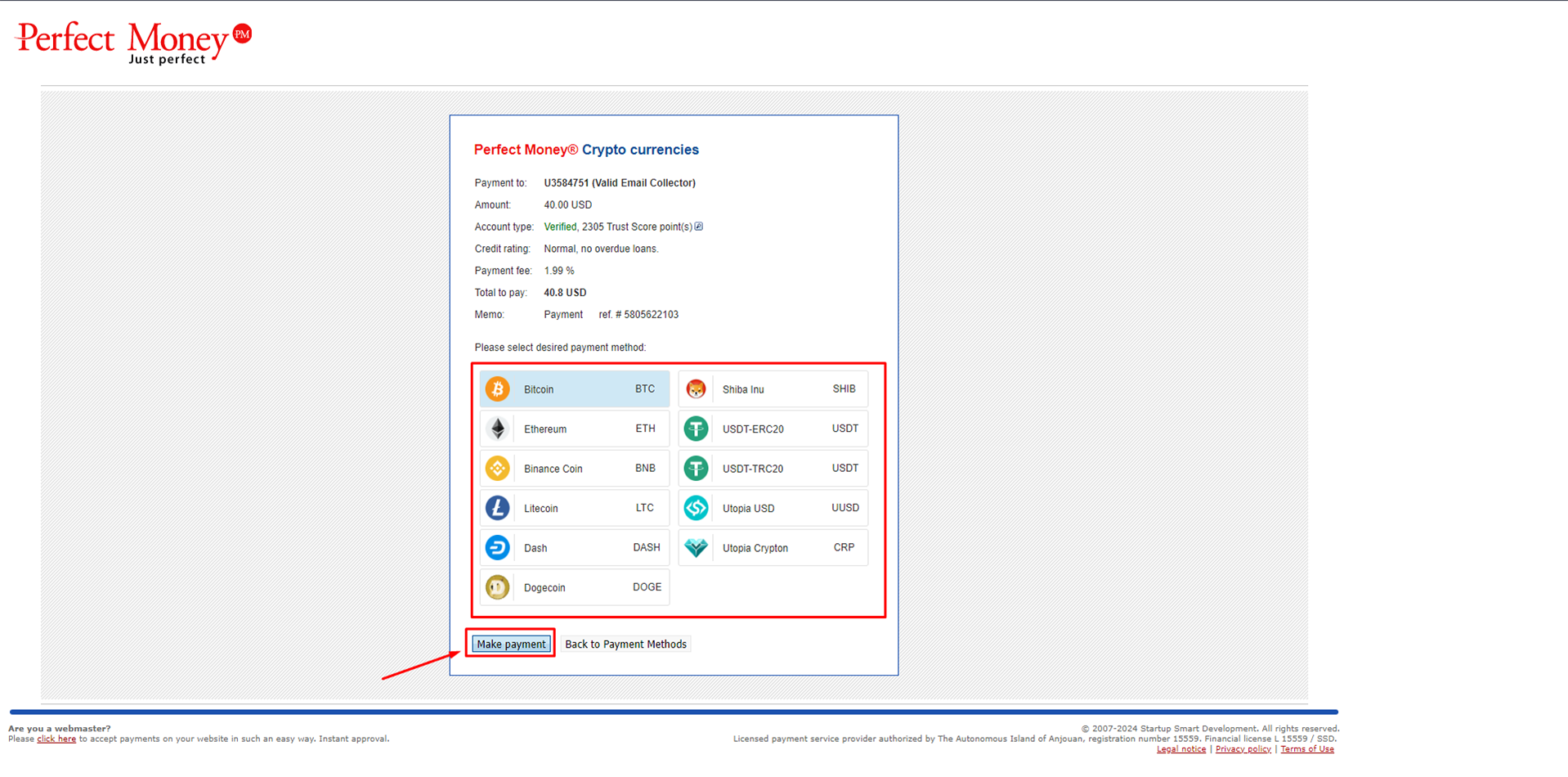Click the USDT-ERC20 Tether icon
This screenshot has width=1568, height=777.
coord(696,429)
